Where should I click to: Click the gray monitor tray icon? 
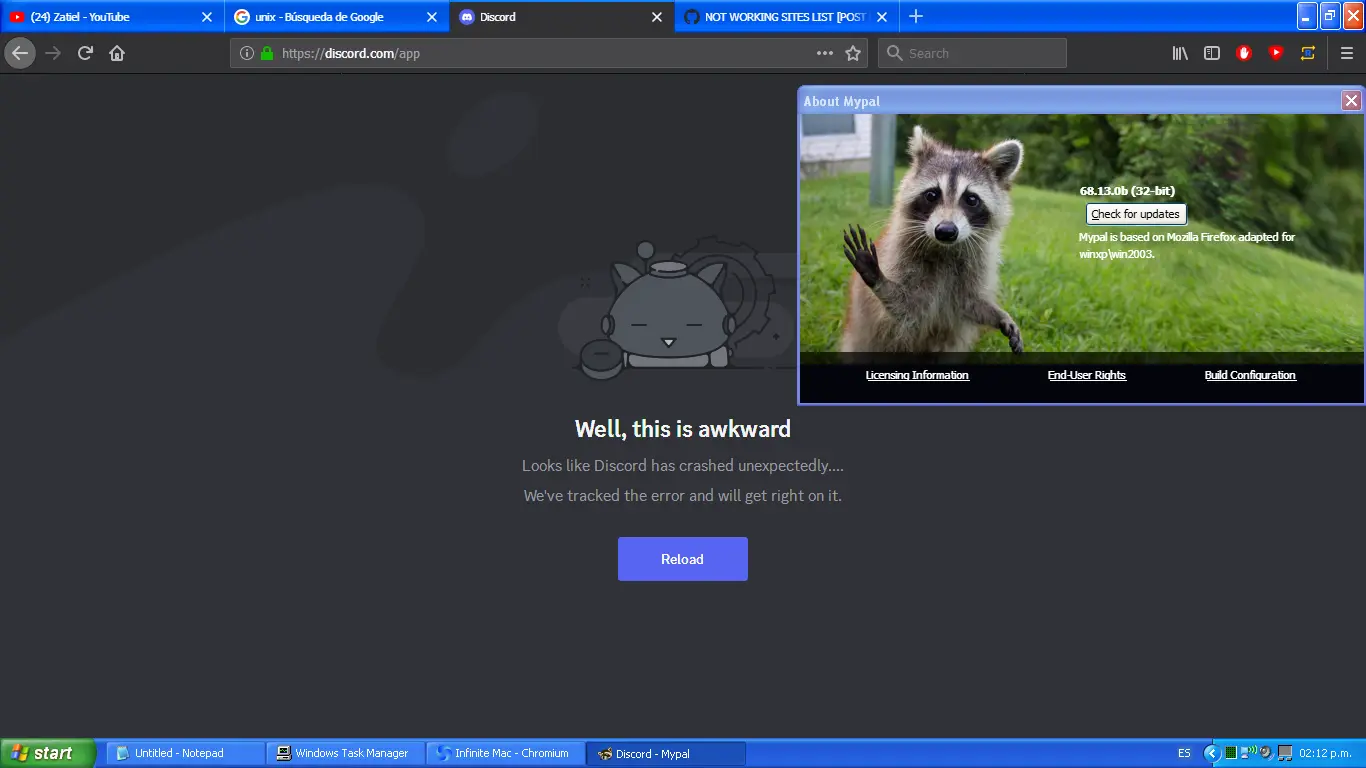(1285, 752)
